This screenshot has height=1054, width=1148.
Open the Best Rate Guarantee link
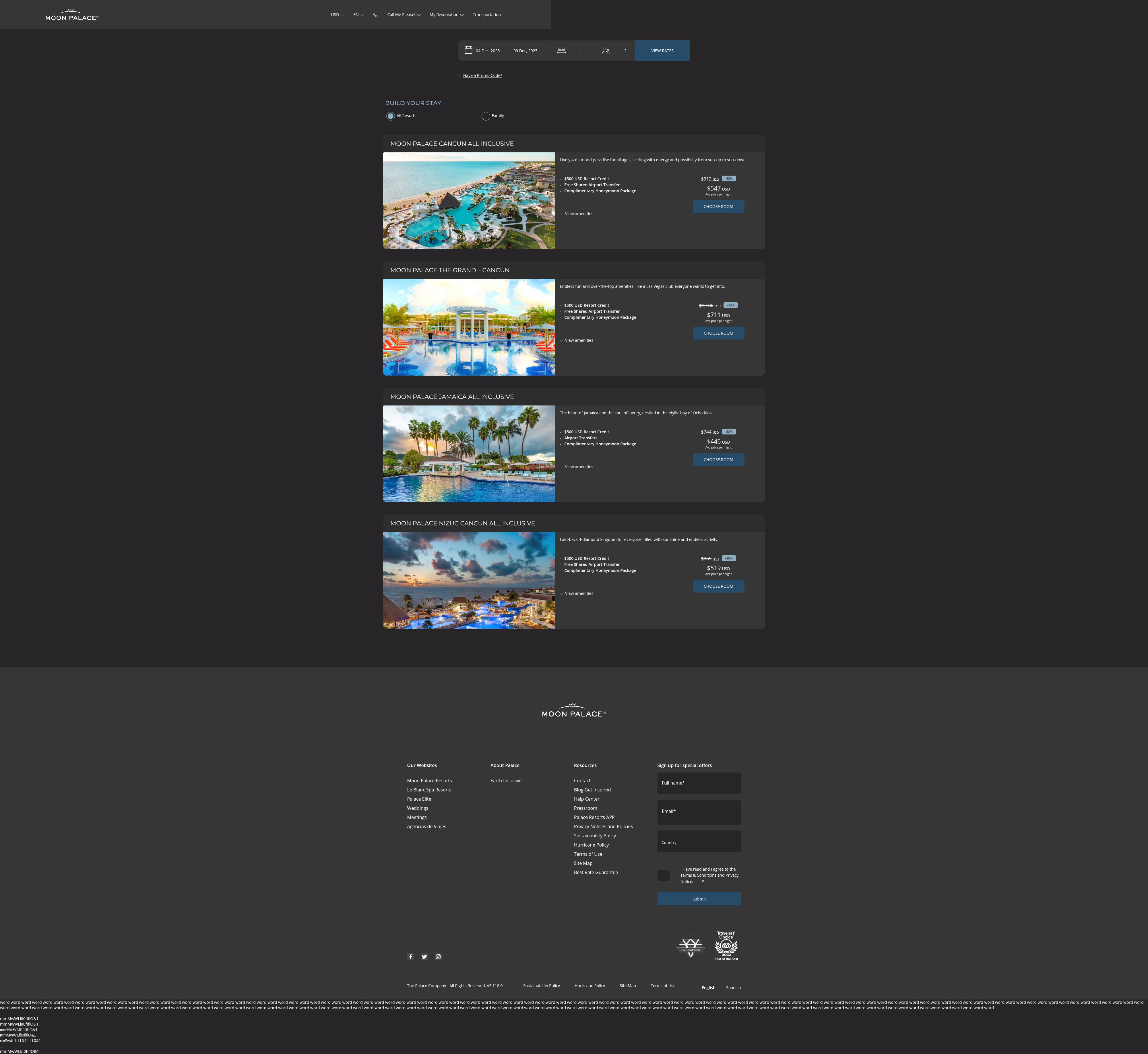[596, 873]
